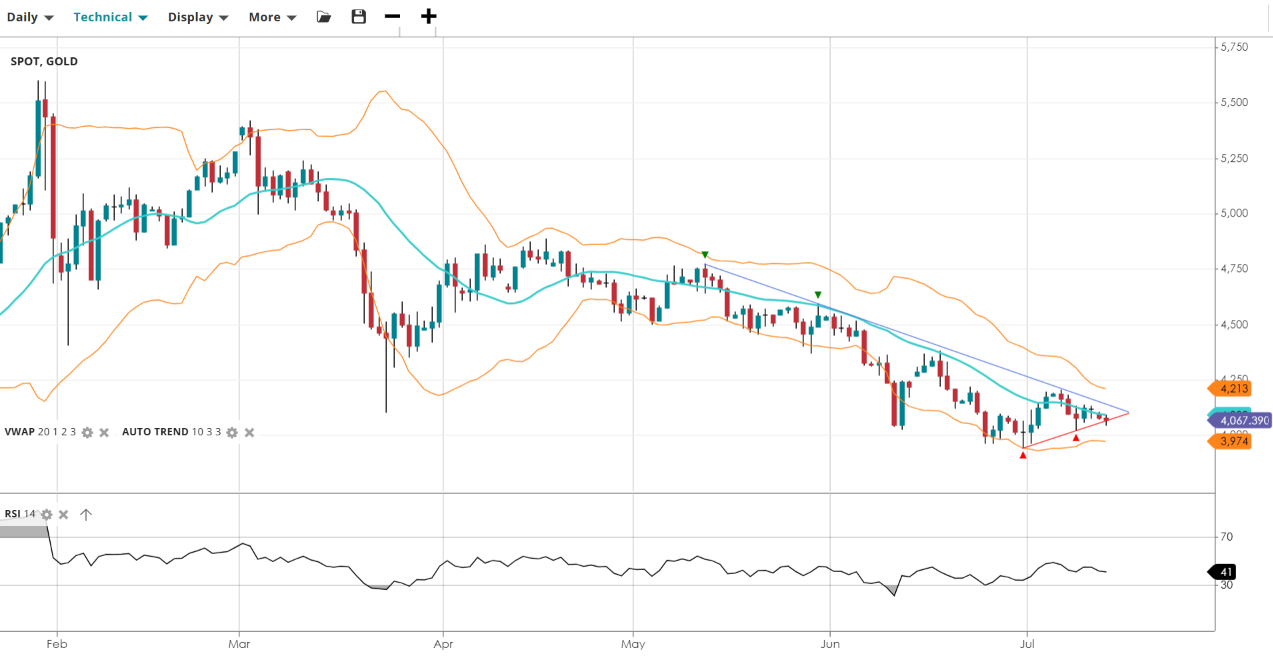Remove the RSI indicator panel
The image size is (1273, 658).
click(63, 514)
